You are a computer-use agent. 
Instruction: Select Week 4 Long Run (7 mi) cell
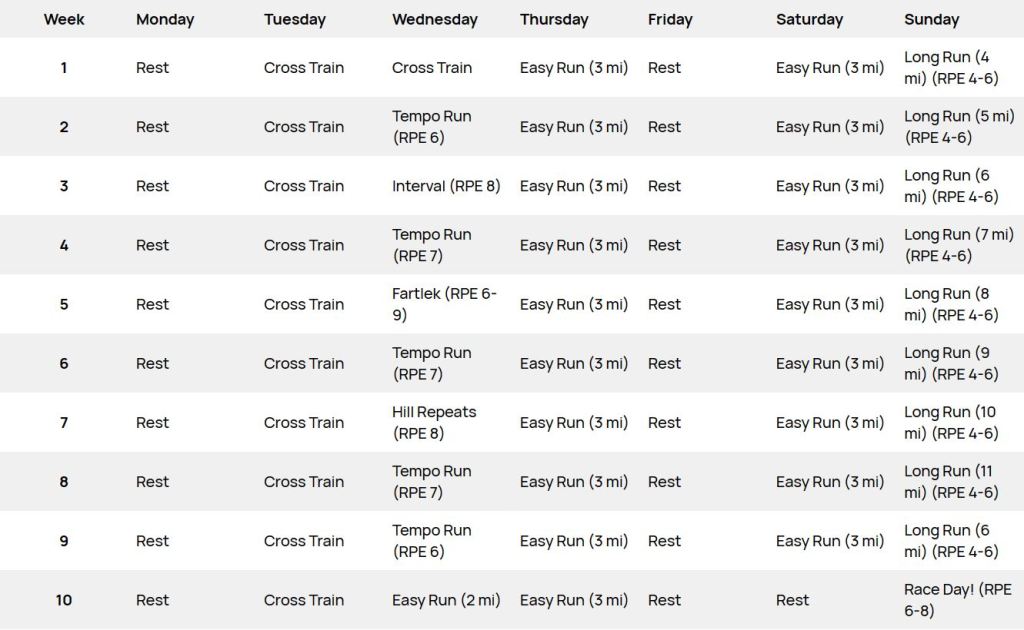pos(958,245)
